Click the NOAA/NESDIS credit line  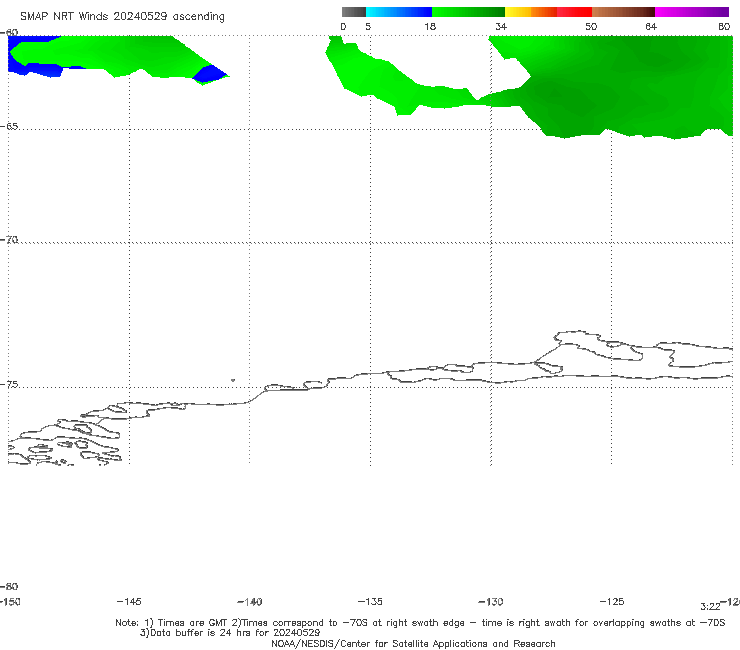point(413,643)
